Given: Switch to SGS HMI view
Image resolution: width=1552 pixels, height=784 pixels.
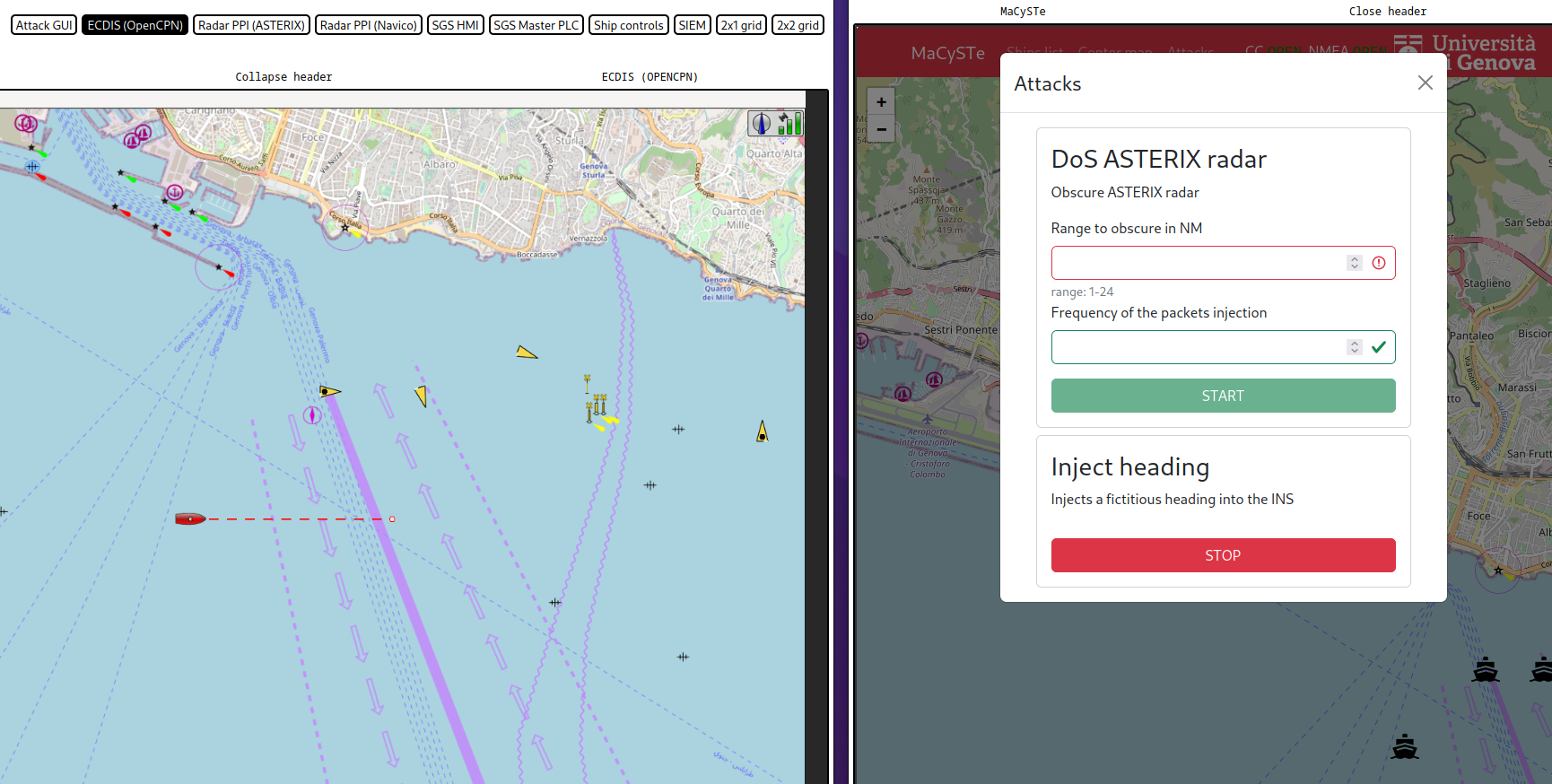Looking at the screenshot, I should click(x=456, y=25).
